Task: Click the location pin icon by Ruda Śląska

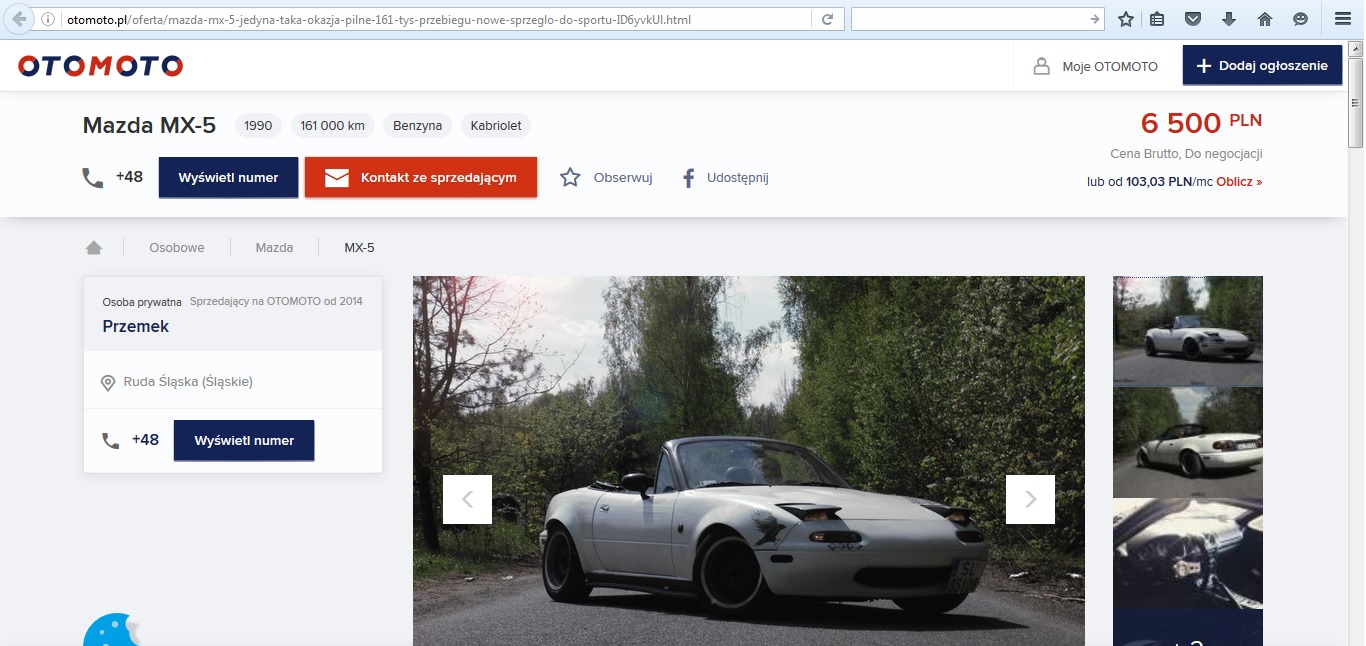Action: (x=108, y=382)
